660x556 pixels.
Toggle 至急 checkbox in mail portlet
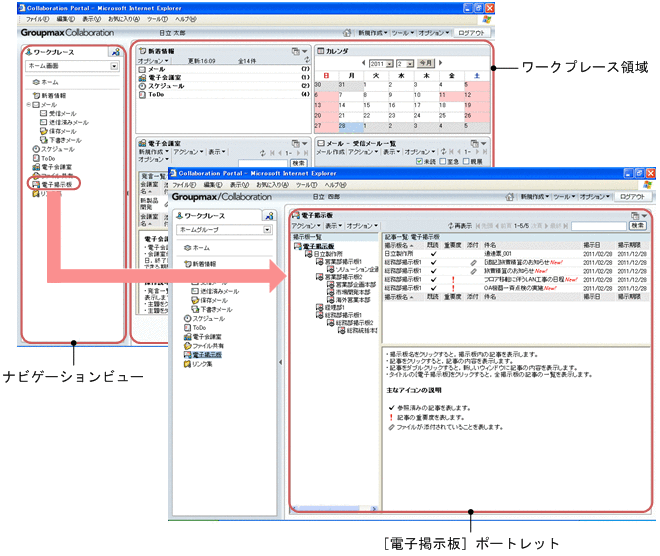pyautogui.click(x=442, y=161)
